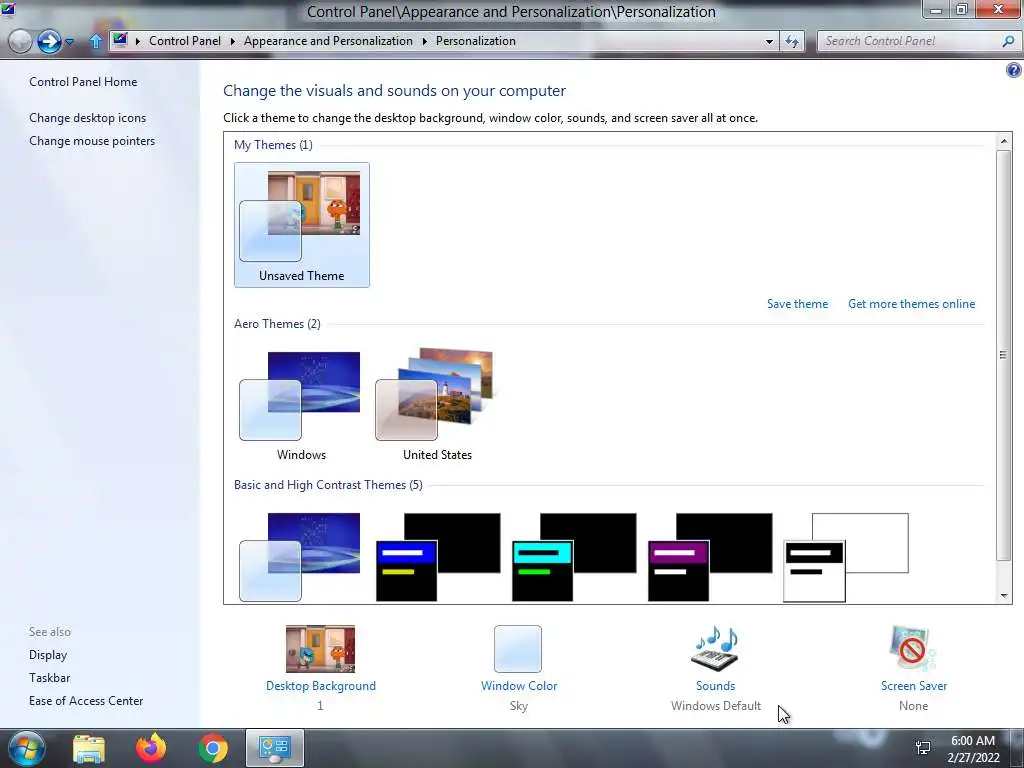
Task: Select the Windows Basic theme thumbnail
Action: click(x=300, y=557)
